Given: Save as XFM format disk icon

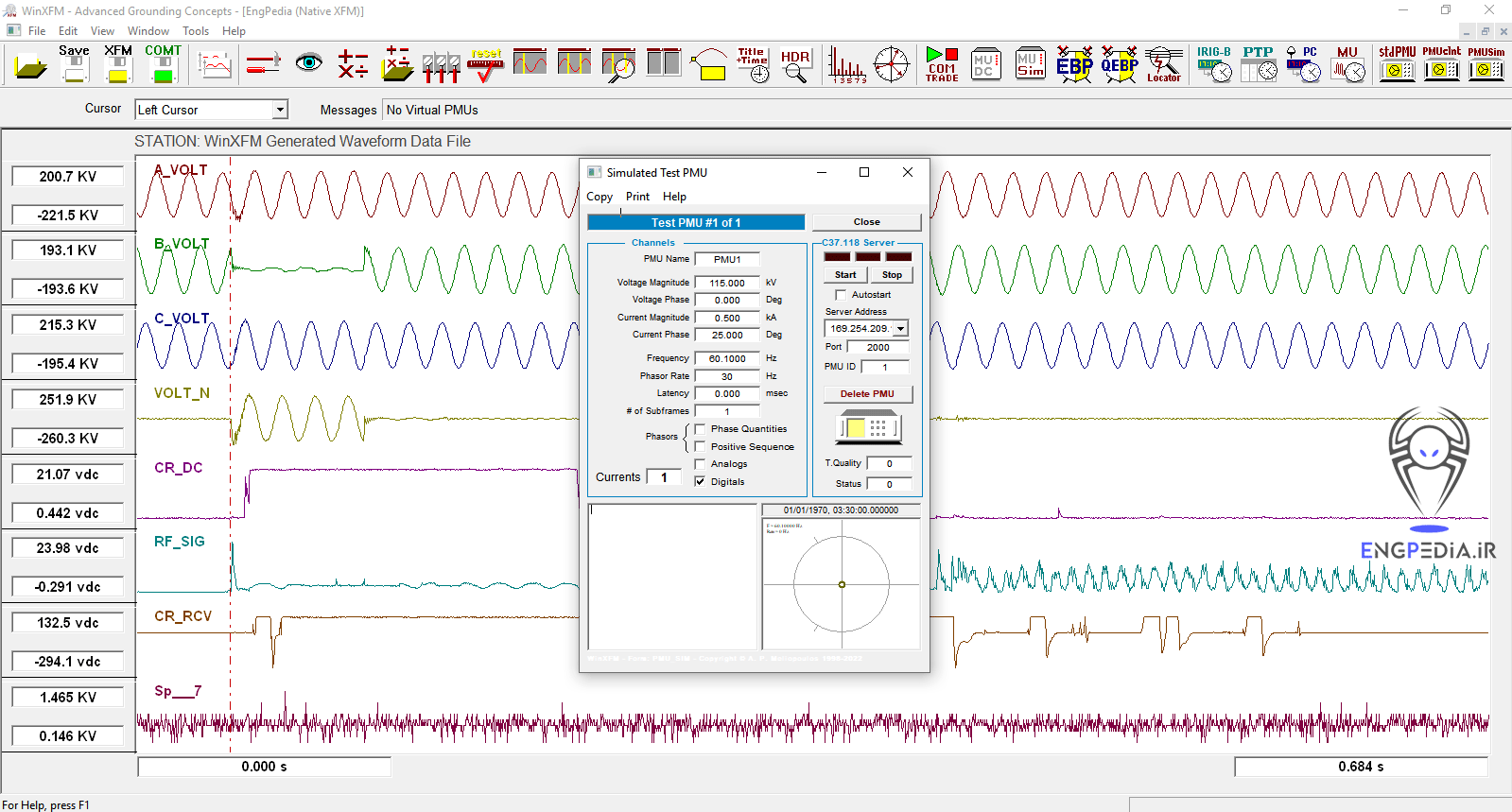Looking at the screenshot, I should 118,65.
